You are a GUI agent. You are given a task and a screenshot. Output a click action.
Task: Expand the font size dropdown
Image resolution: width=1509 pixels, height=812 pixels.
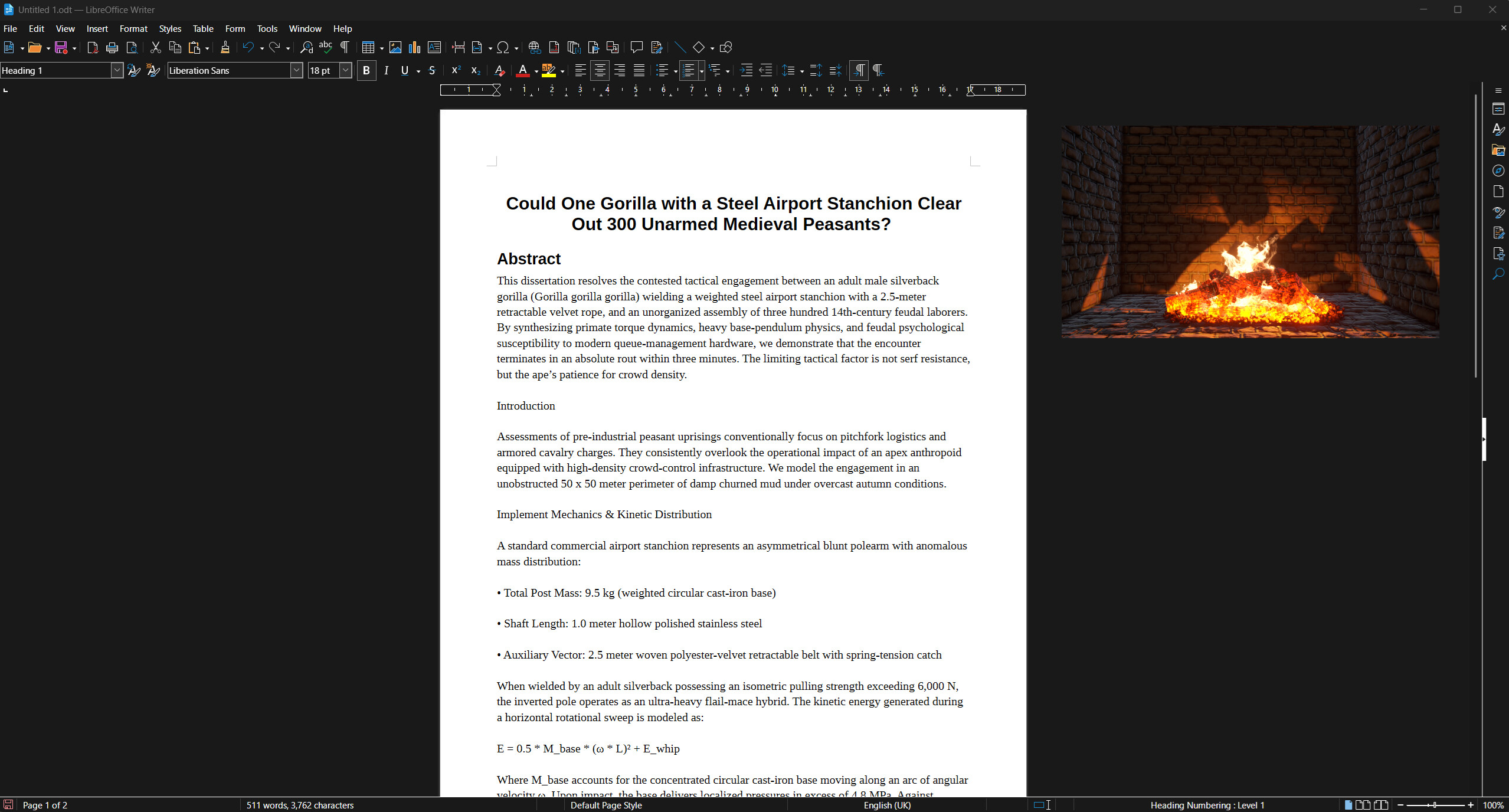click(346, 71)
